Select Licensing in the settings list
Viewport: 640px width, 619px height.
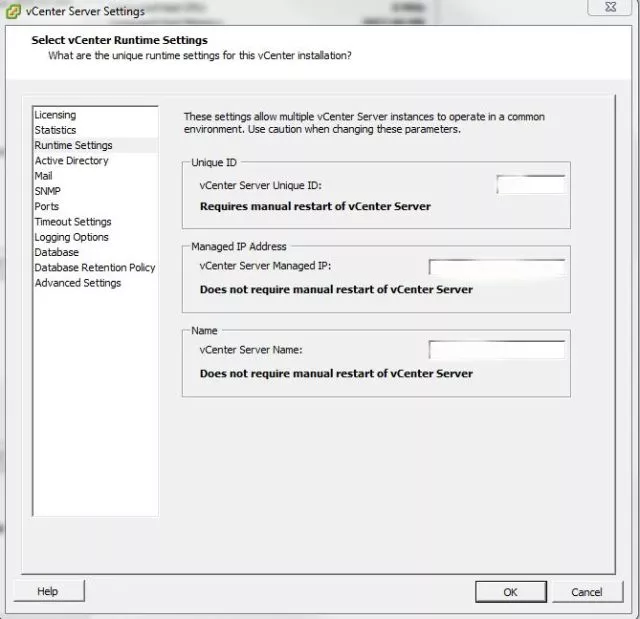[96, 115]
